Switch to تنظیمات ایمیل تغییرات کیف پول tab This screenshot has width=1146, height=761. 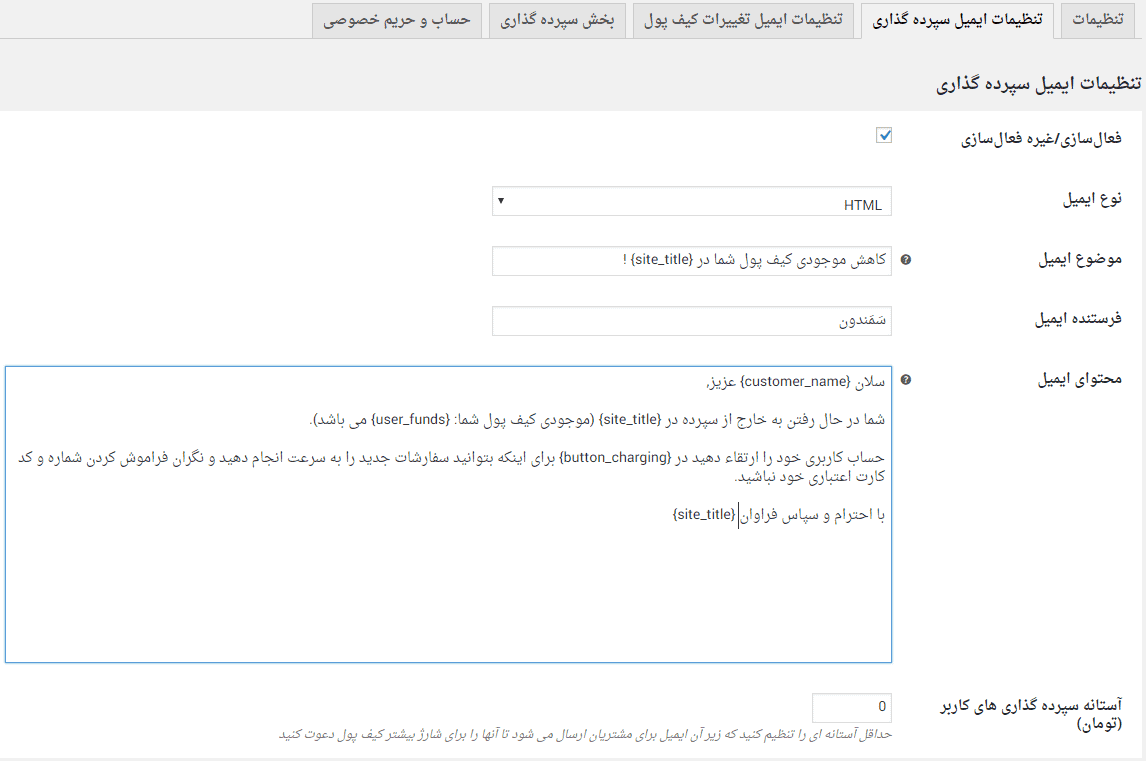743,20
